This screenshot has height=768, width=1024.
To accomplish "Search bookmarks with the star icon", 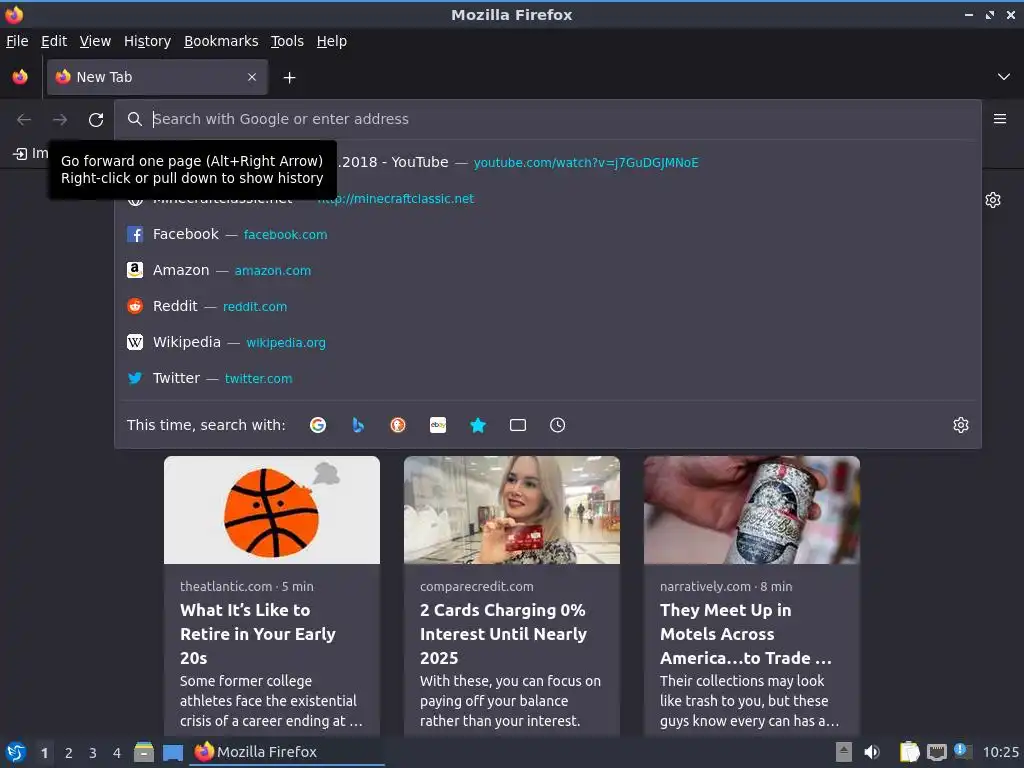I will [x=478, y=425].
